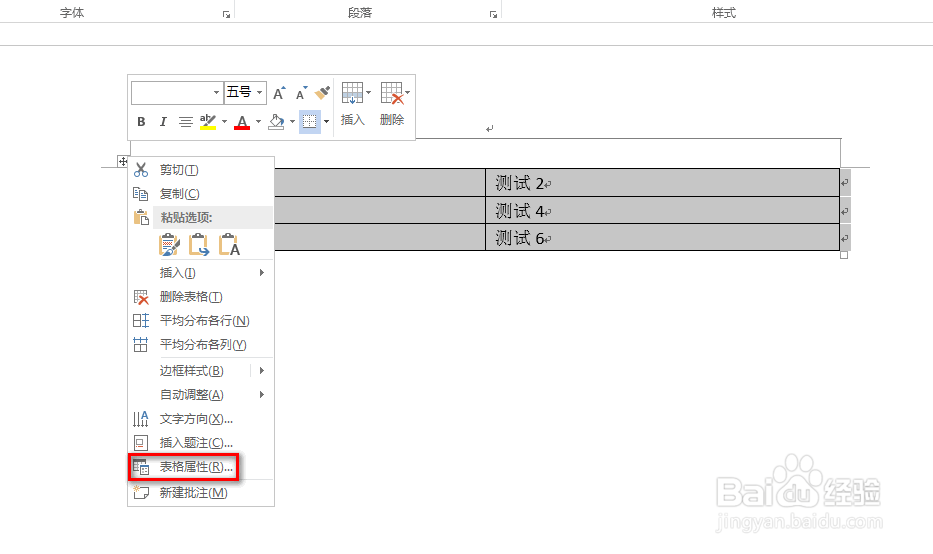Open the font name combo box
Image resolution: width=933 pixels, height=554 pixels.
click(177, 93)
